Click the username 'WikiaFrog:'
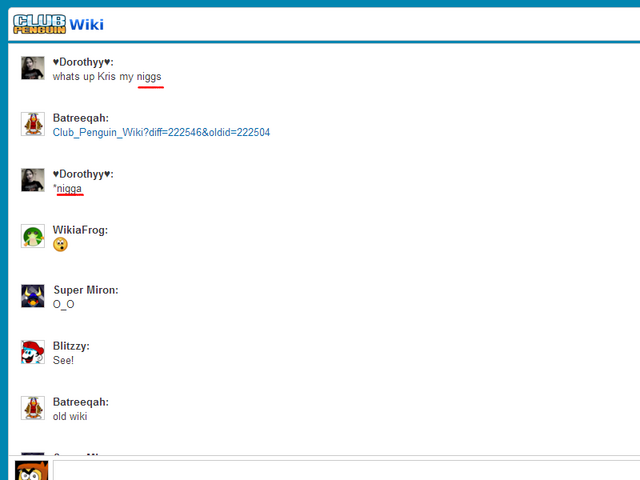 80,230
